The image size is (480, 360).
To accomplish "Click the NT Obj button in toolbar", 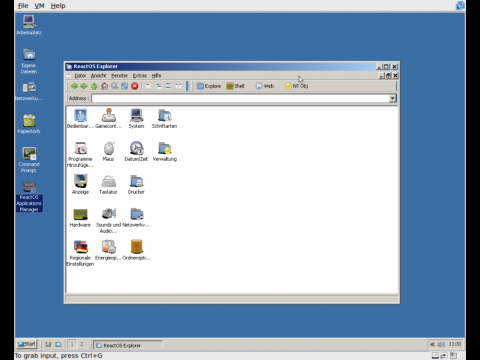I will pos(296,86).
